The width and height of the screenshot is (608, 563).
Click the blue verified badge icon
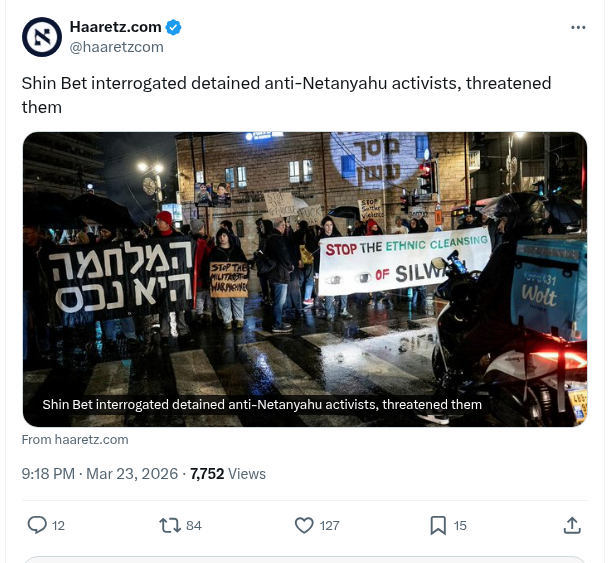[x=173, y=27]
